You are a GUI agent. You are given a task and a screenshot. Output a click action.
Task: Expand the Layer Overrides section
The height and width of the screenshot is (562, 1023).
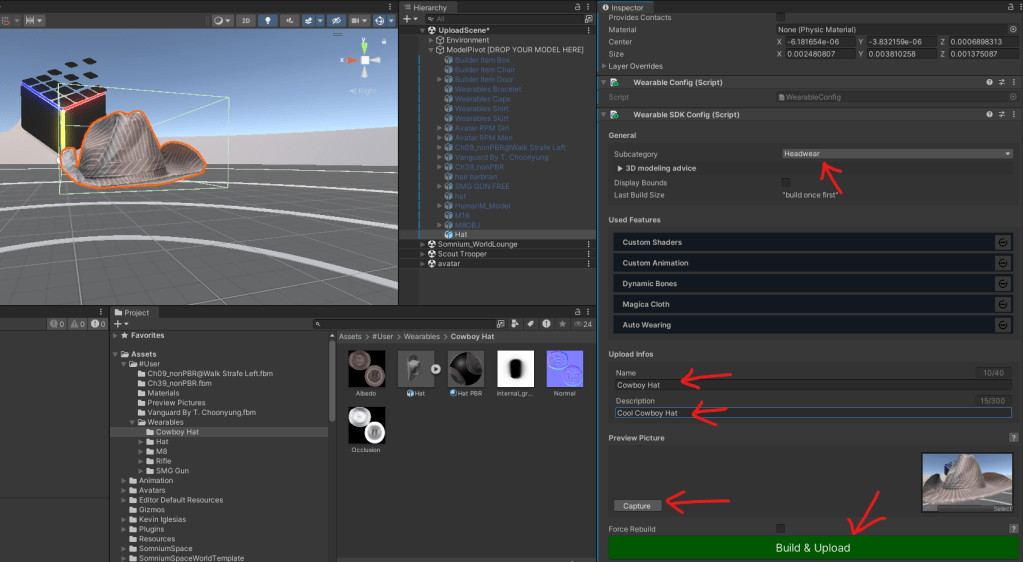click(603, 66)
